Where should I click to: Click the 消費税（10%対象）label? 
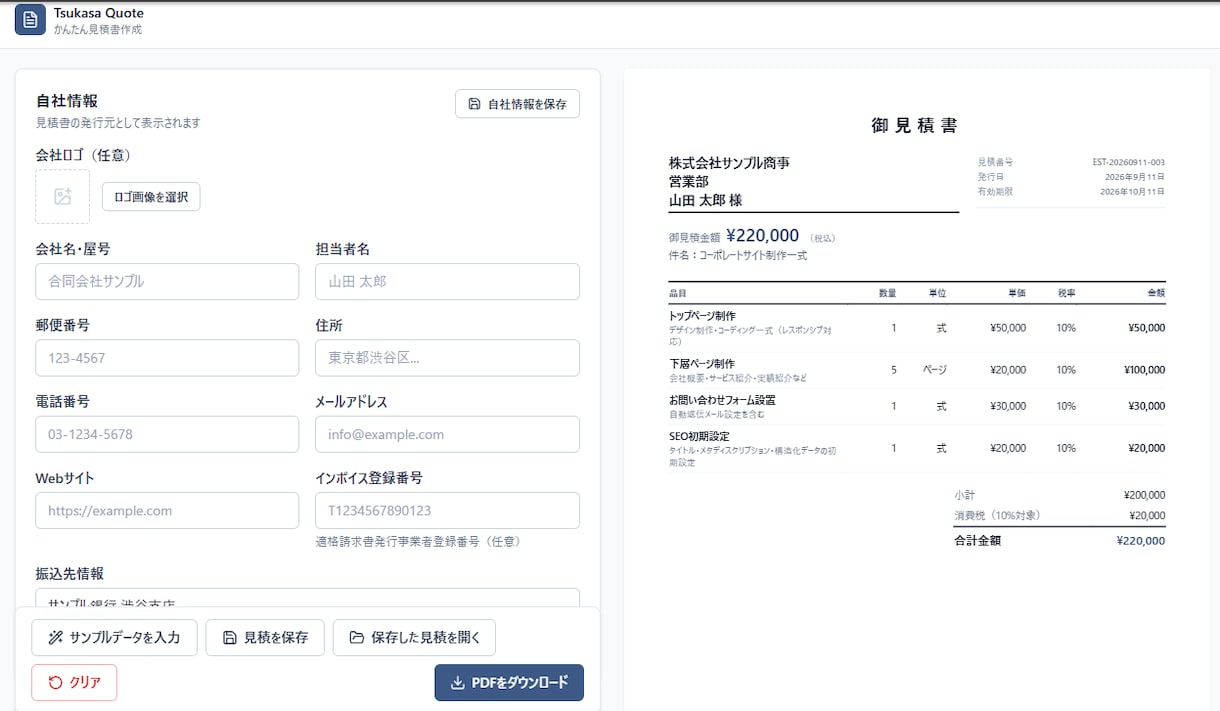click(997, 516)
